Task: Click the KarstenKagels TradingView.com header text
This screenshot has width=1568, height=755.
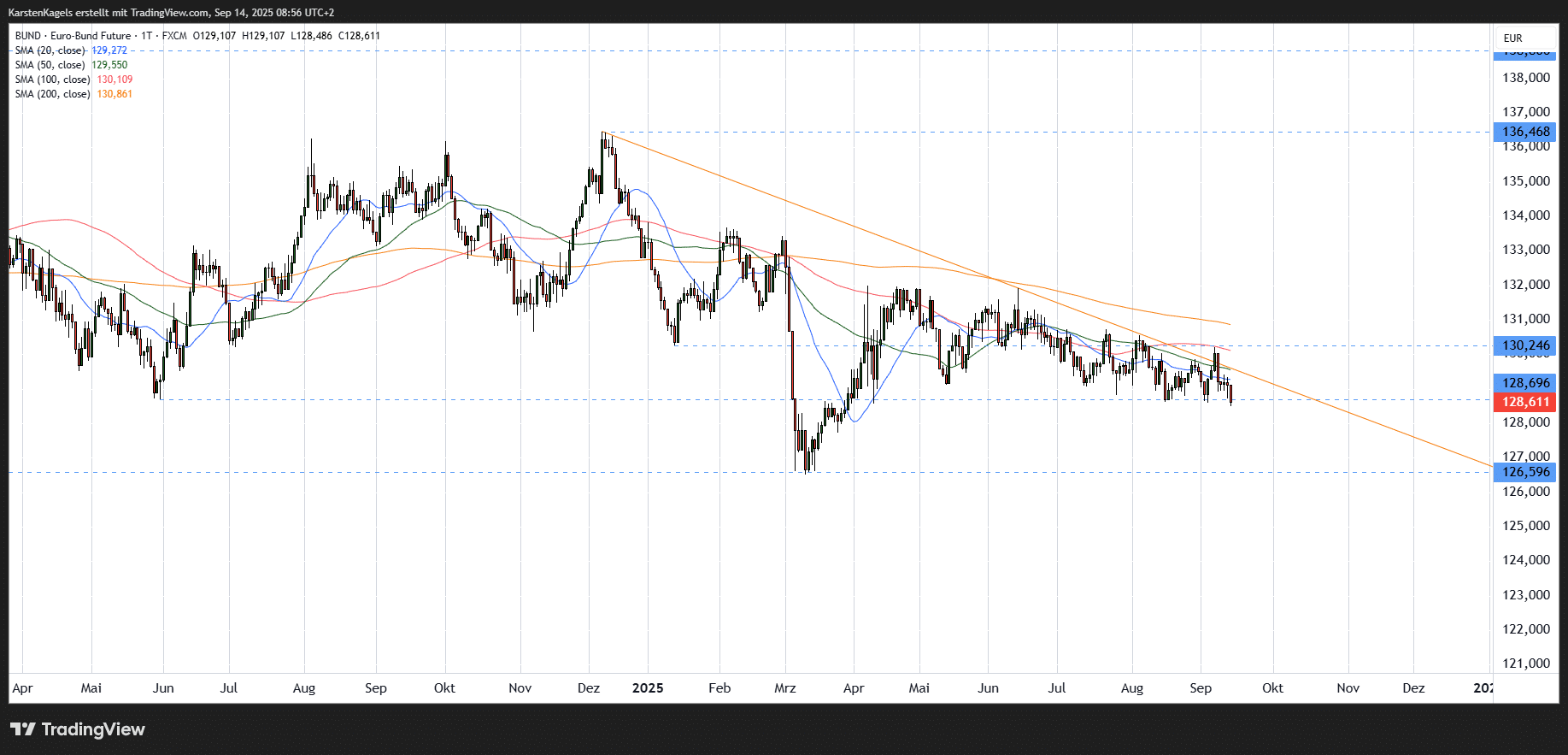Action: [171, 13]
